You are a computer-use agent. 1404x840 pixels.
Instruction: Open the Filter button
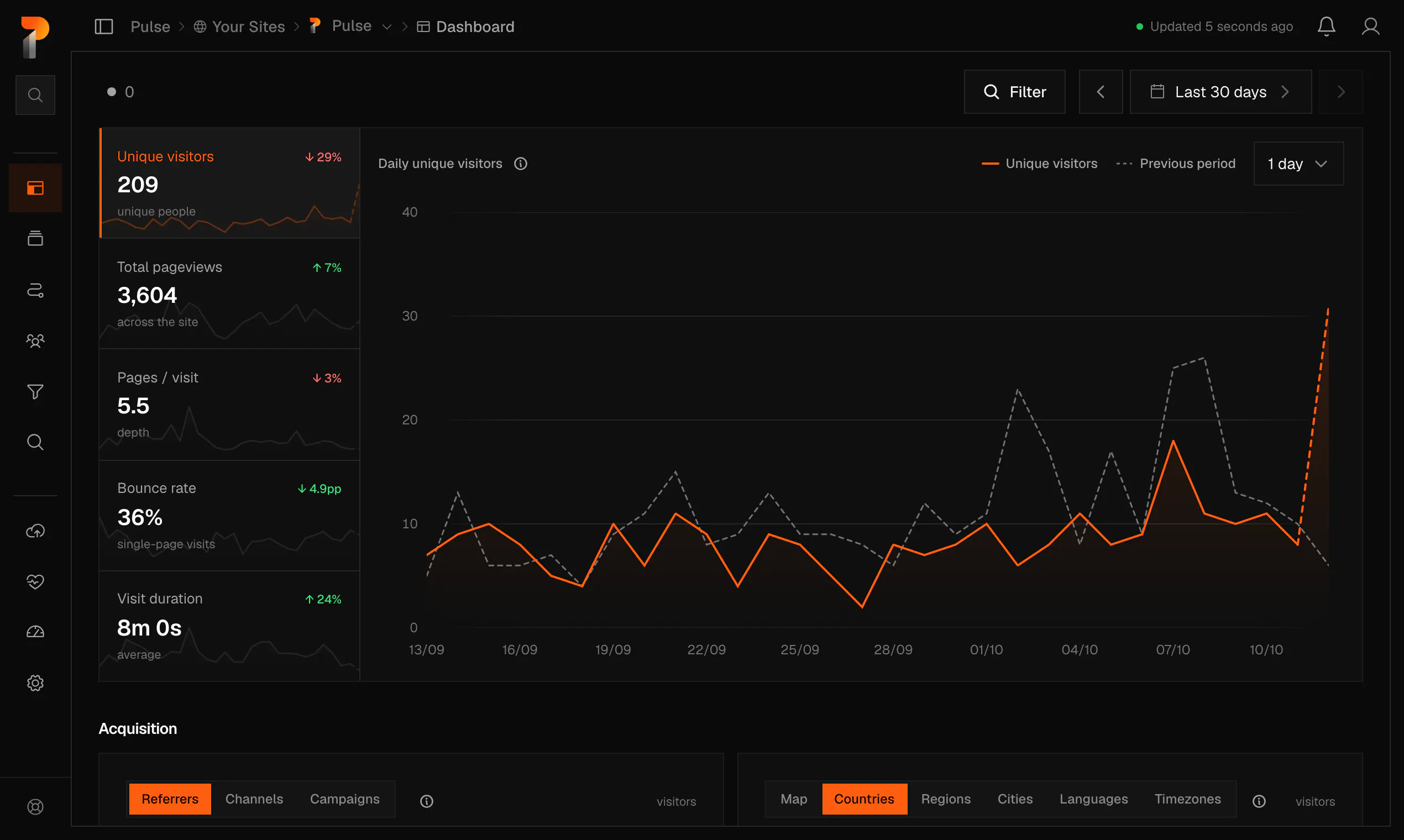1014,92
